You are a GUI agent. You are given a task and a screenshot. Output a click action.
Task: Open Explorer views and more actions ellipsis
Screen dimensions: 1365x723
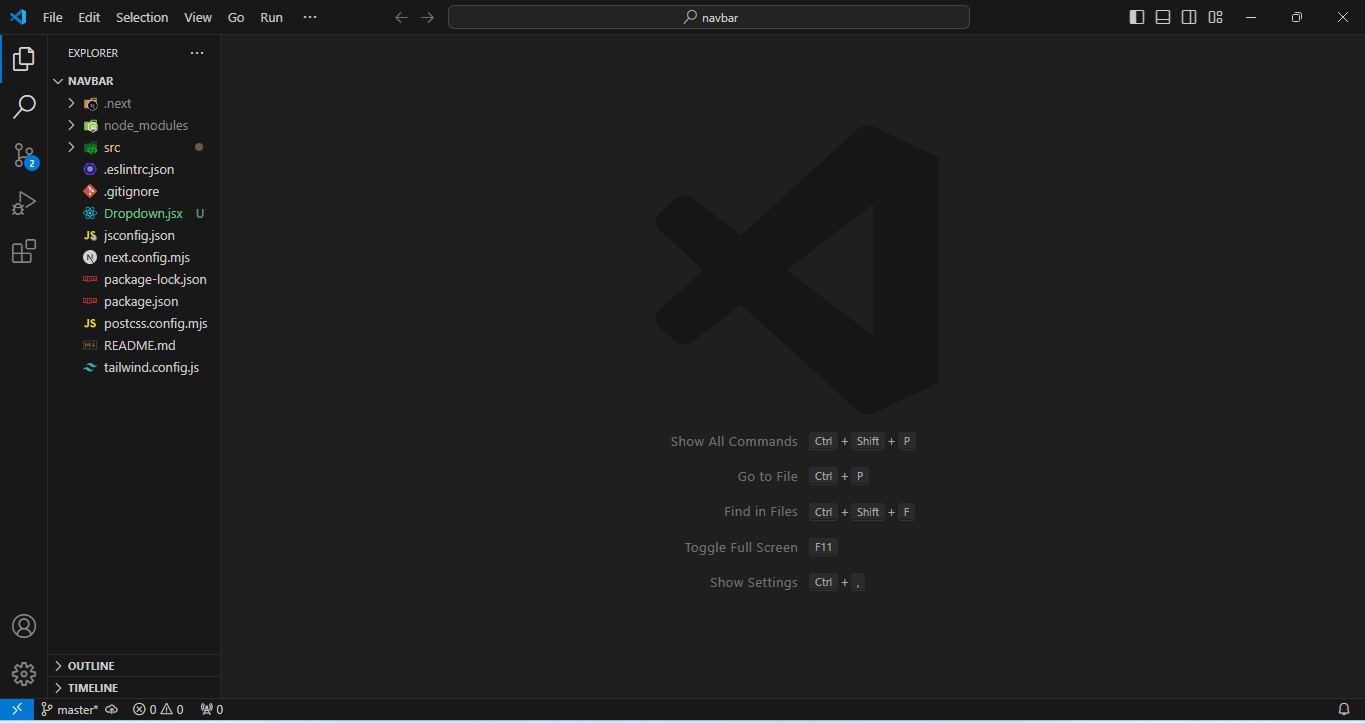pos(197,53)
